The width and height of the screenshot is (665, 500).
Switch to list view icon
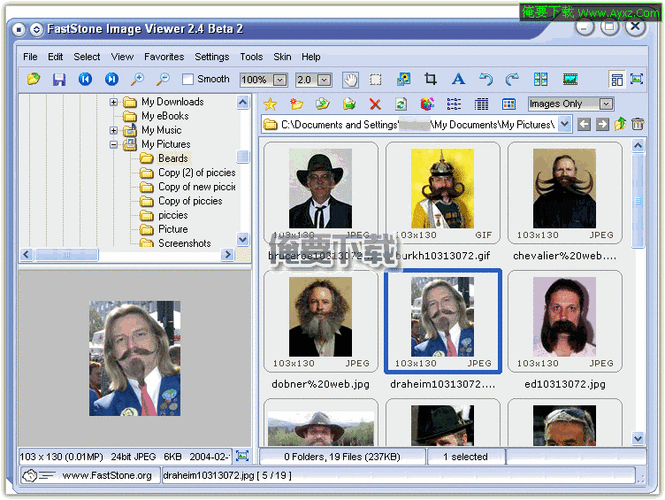click(454, 104)
